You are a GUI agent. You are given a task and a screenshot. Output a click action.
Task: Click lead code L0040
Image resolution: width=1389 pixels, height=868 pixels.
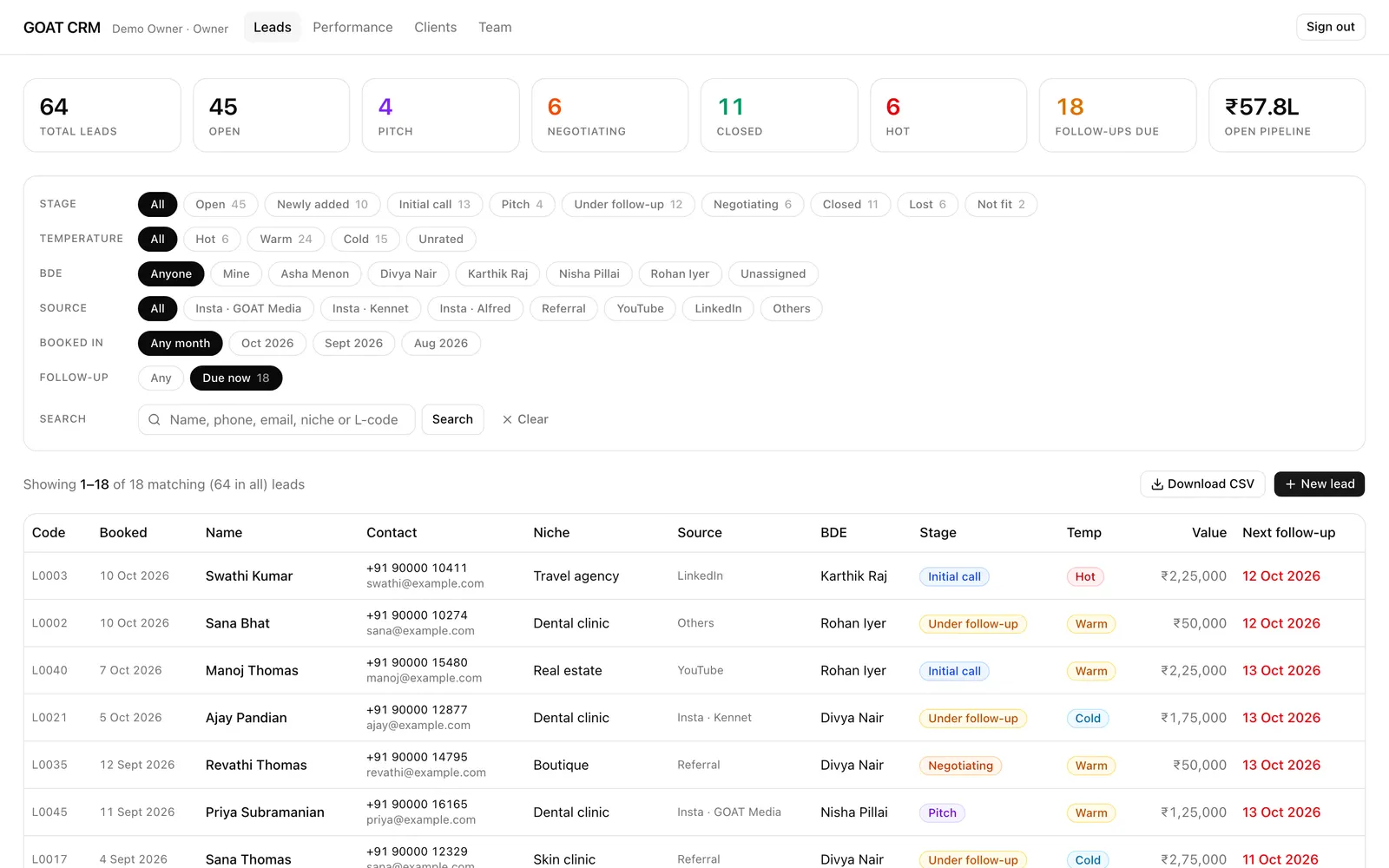pyautogui.click(x=49, y=671)
